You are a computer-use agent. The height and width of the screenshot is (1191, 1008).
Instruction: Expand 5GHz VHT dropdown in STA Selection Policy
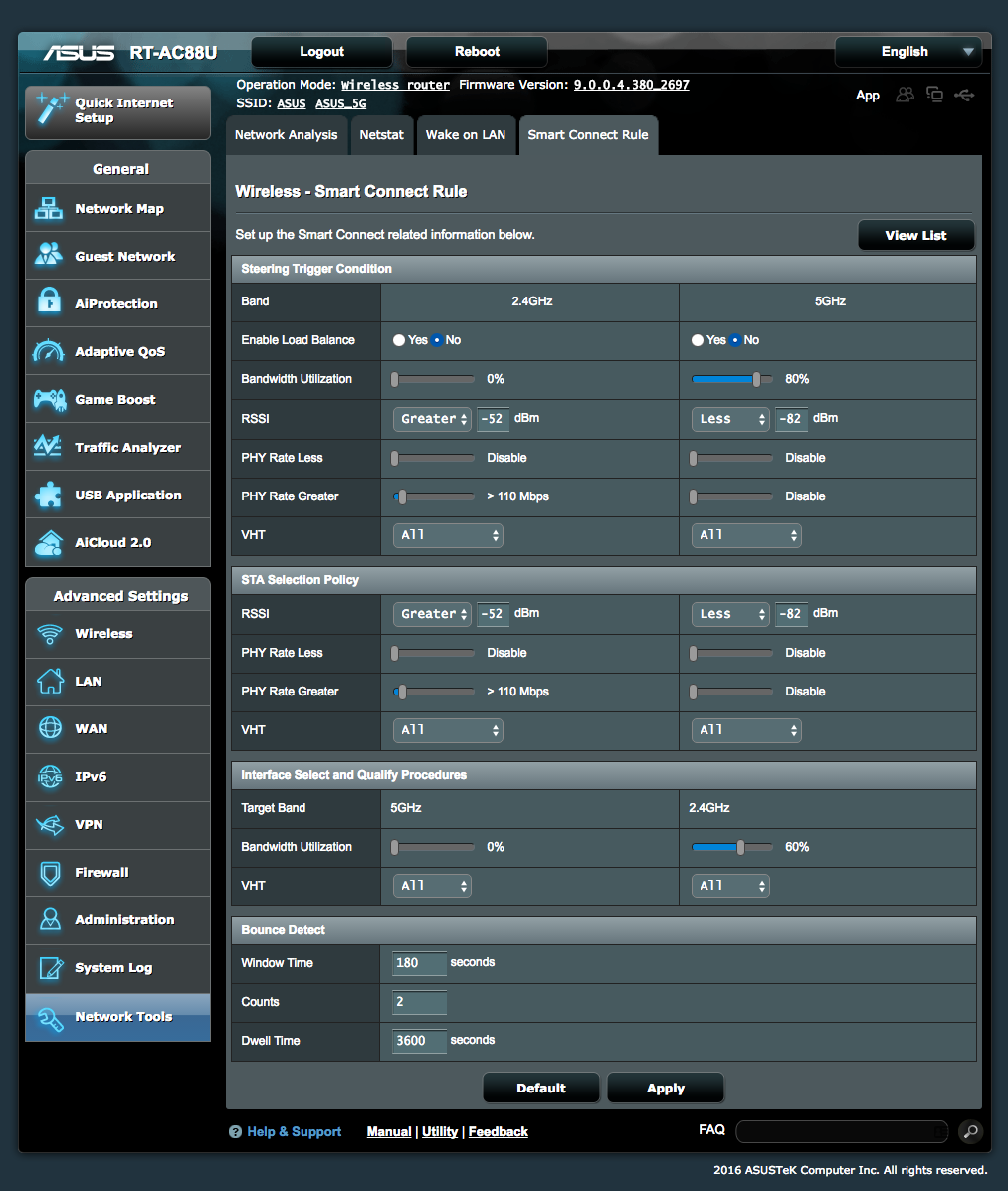746,730
